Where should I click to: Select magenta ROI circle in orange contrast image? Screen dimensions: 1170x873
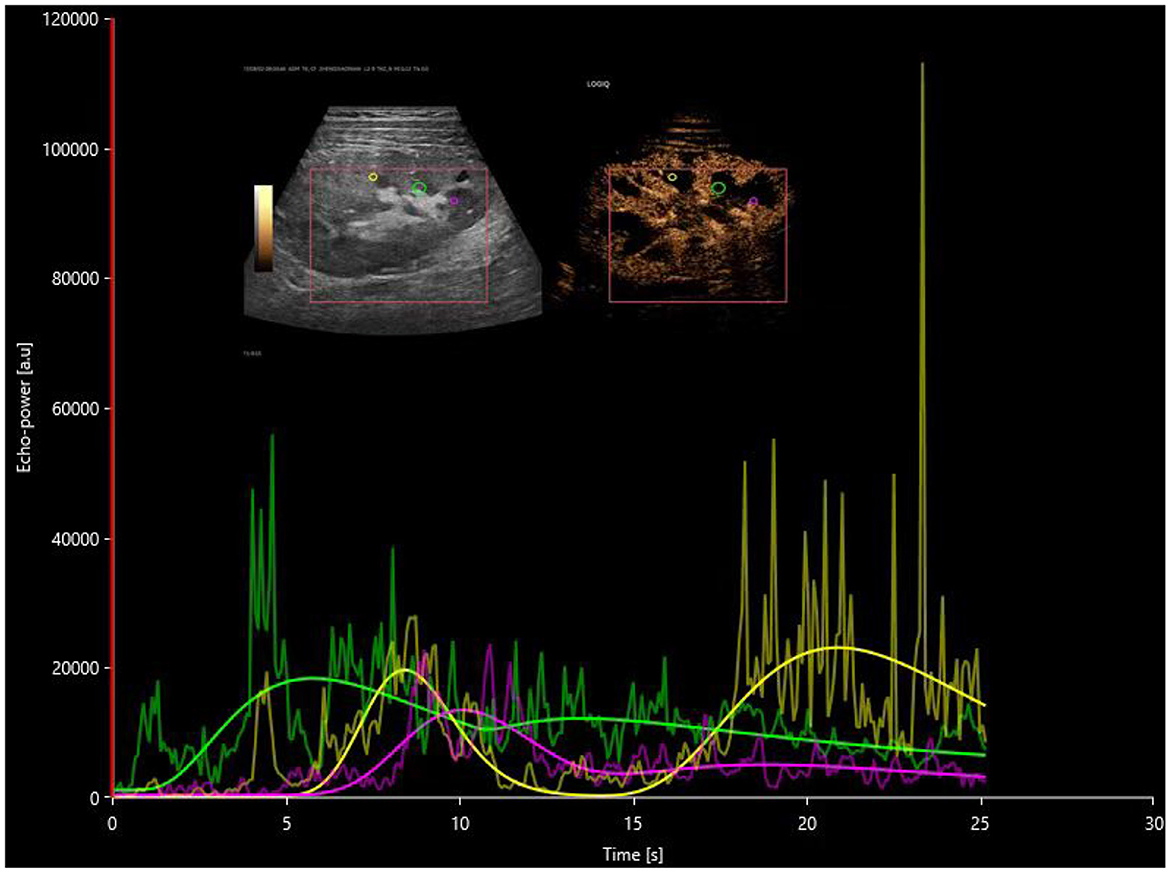[x=753, y=201]
